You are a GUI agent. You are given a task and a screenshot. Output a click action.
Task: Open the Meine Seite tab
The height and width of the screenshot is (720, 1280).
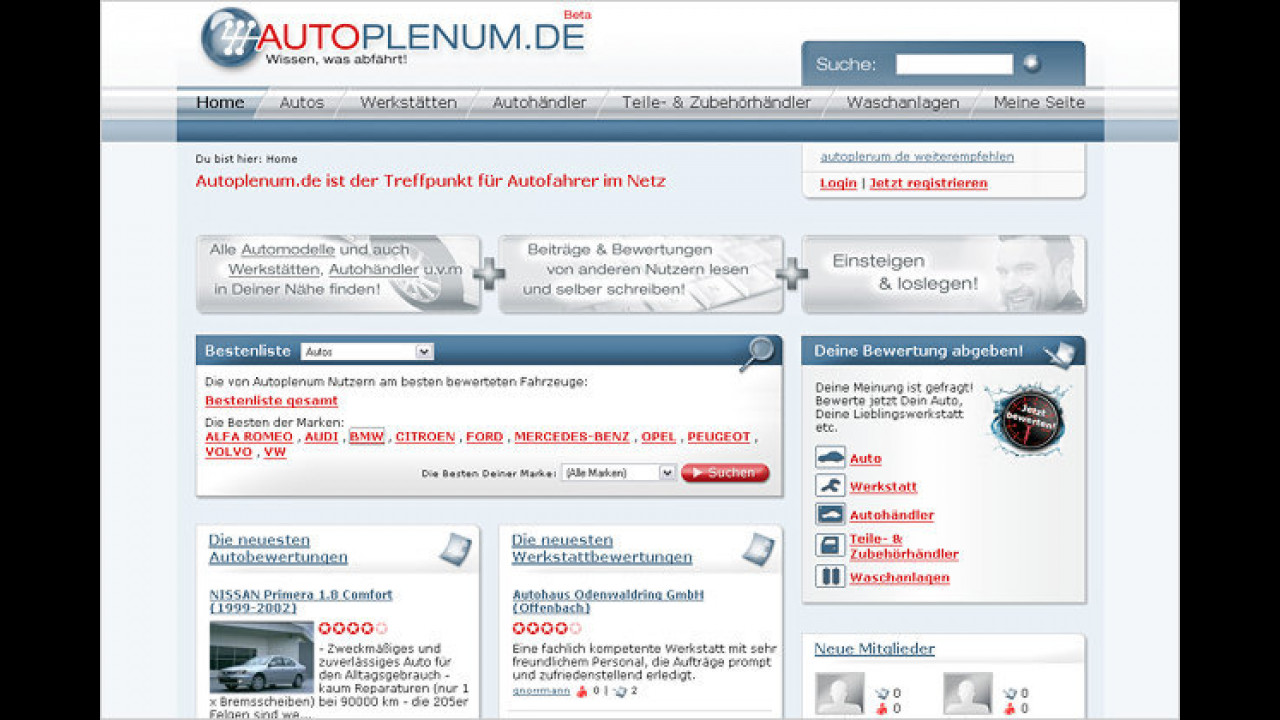(1037, 102)
